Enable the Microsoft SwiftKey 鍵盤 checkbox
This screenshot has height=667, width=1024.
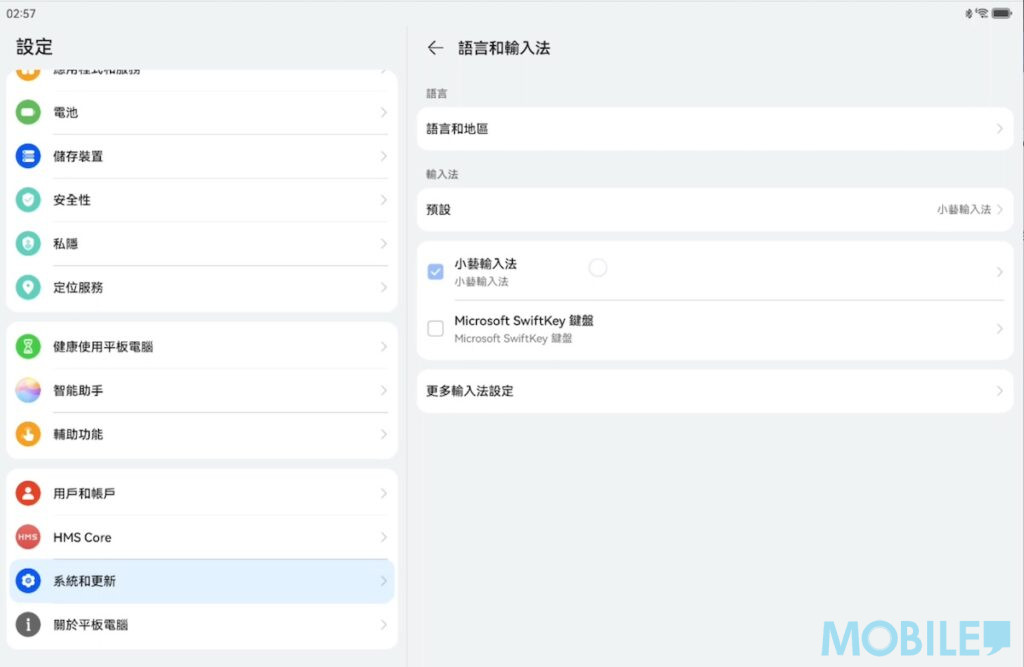435,329
